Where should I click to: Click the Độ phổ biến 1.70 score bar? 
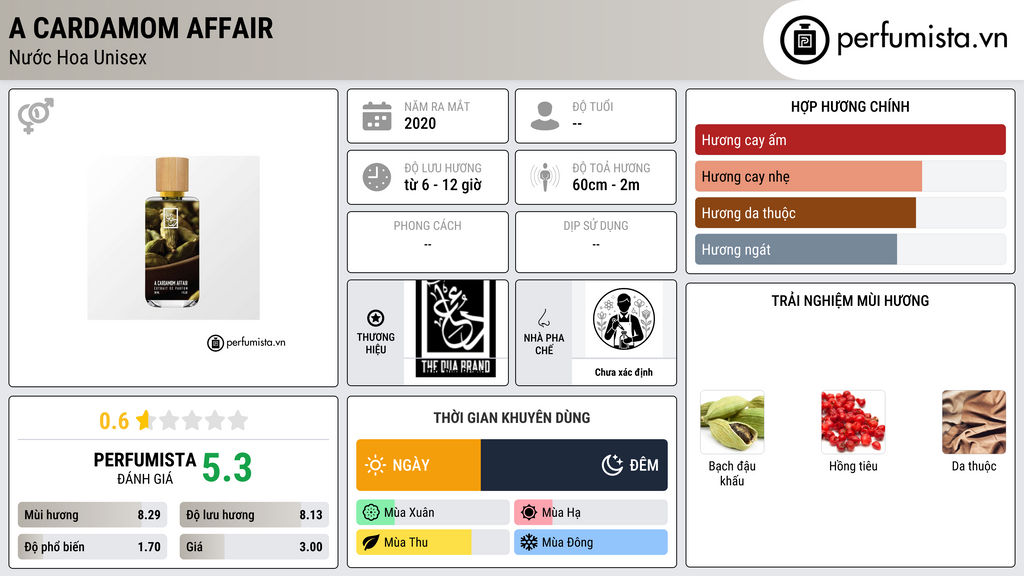click(92, 547)
